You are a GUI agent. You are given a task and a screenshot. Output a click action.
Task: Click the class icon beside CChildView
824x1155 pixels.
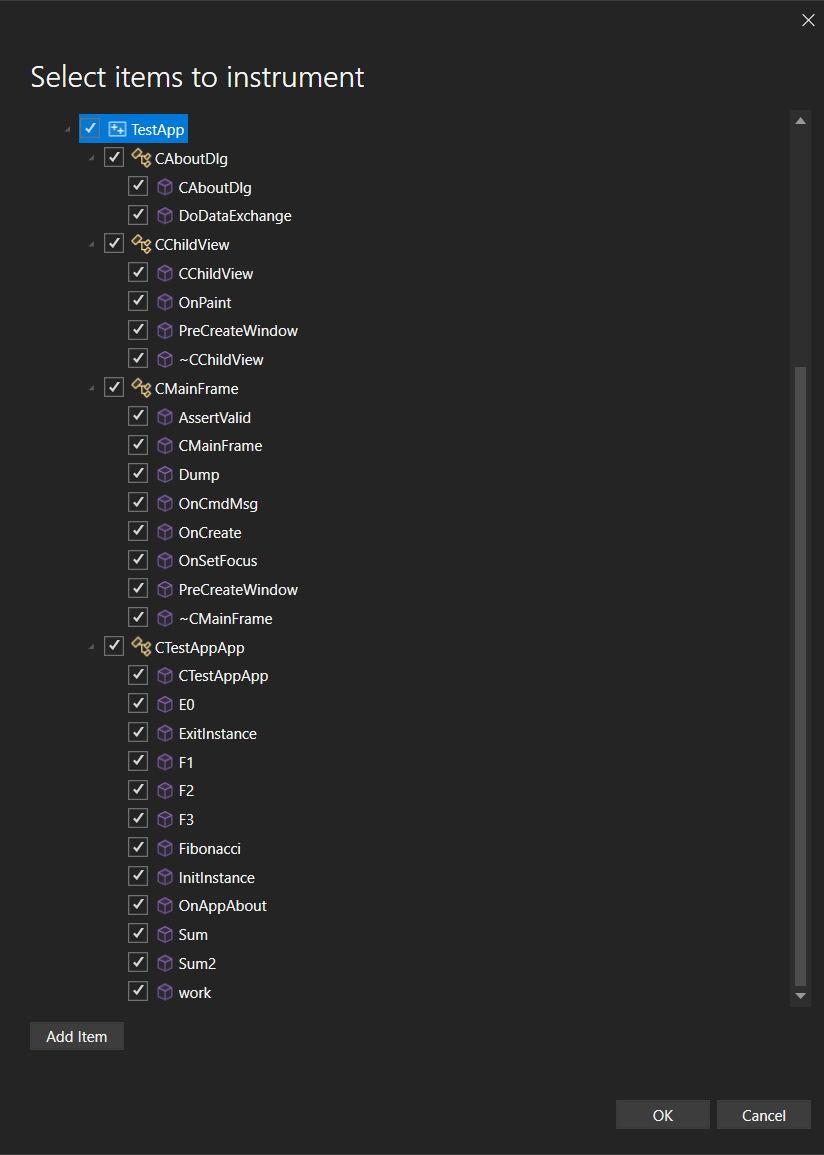click(x=140, y=243)
